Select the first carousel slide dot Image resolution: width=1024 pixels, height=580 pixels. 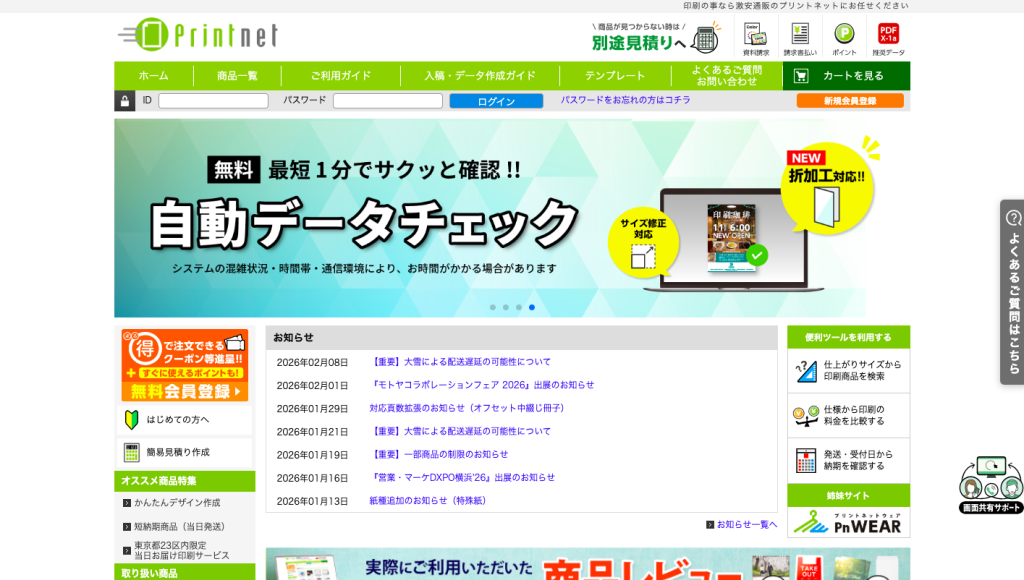(x=493, y=307)
